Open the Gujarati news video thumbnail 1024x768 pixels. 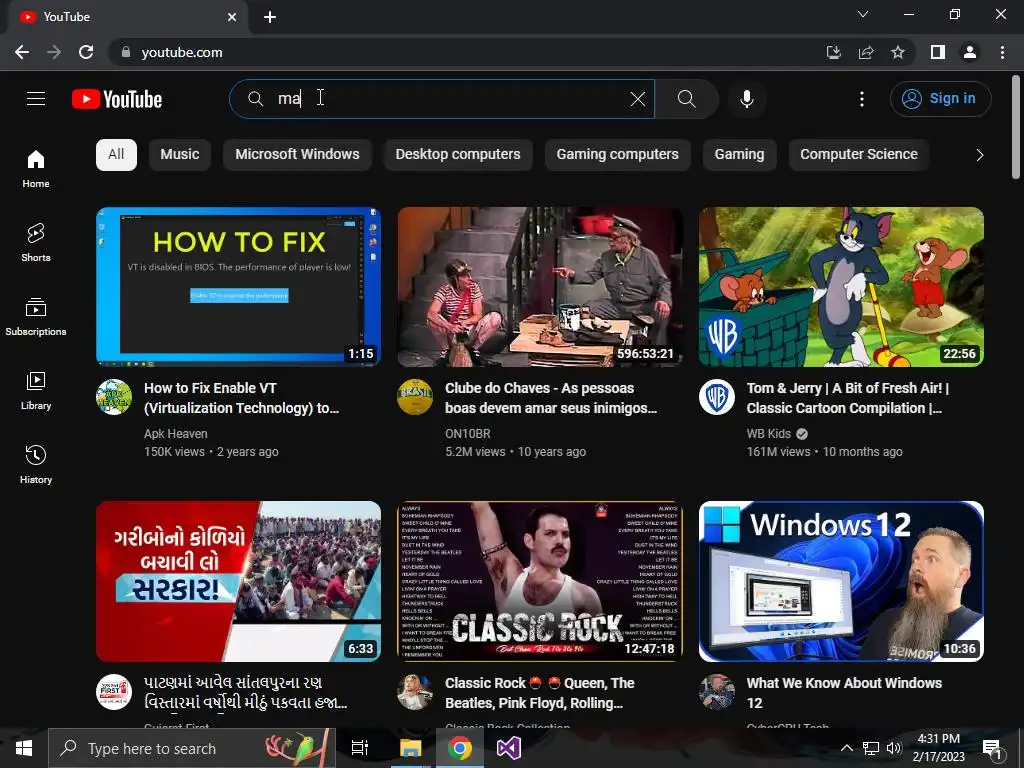[x=238, y=581]
